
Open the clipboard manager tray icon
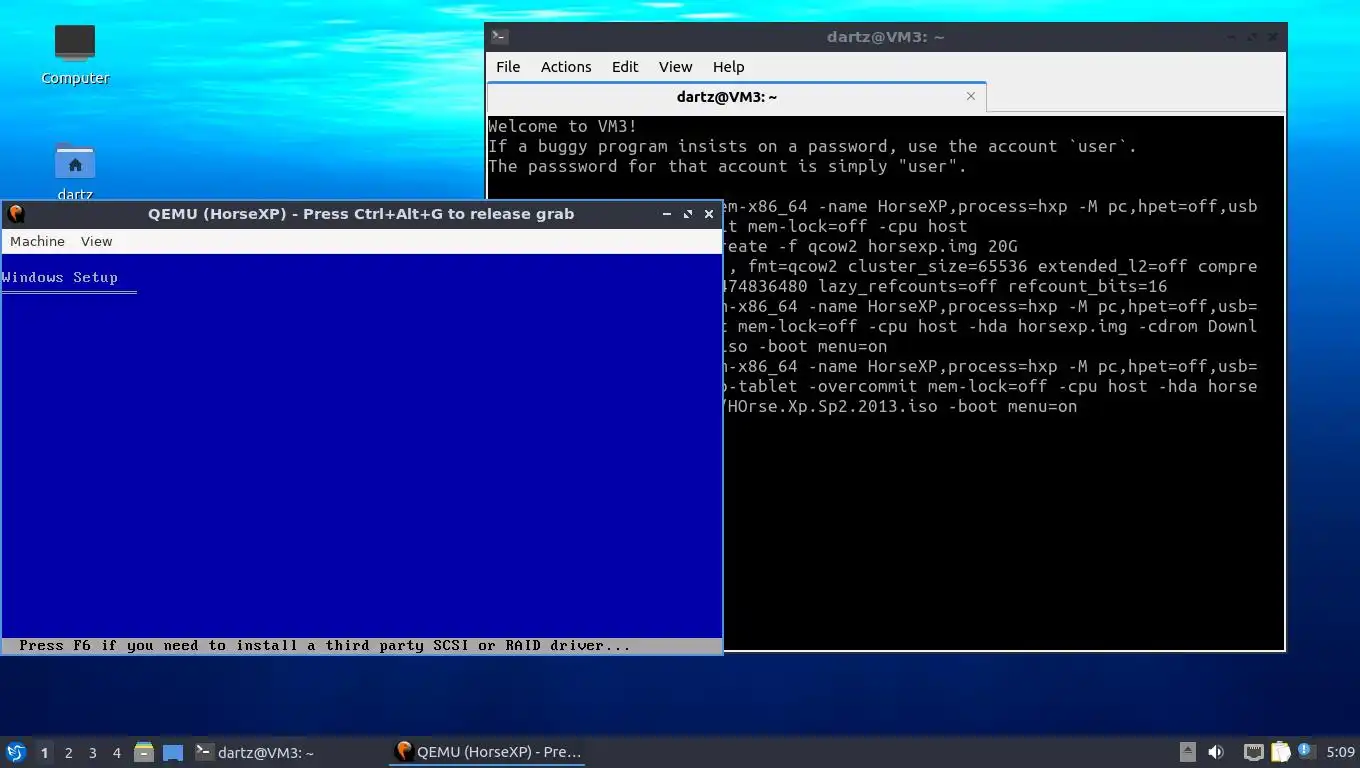pos(1281,752)
